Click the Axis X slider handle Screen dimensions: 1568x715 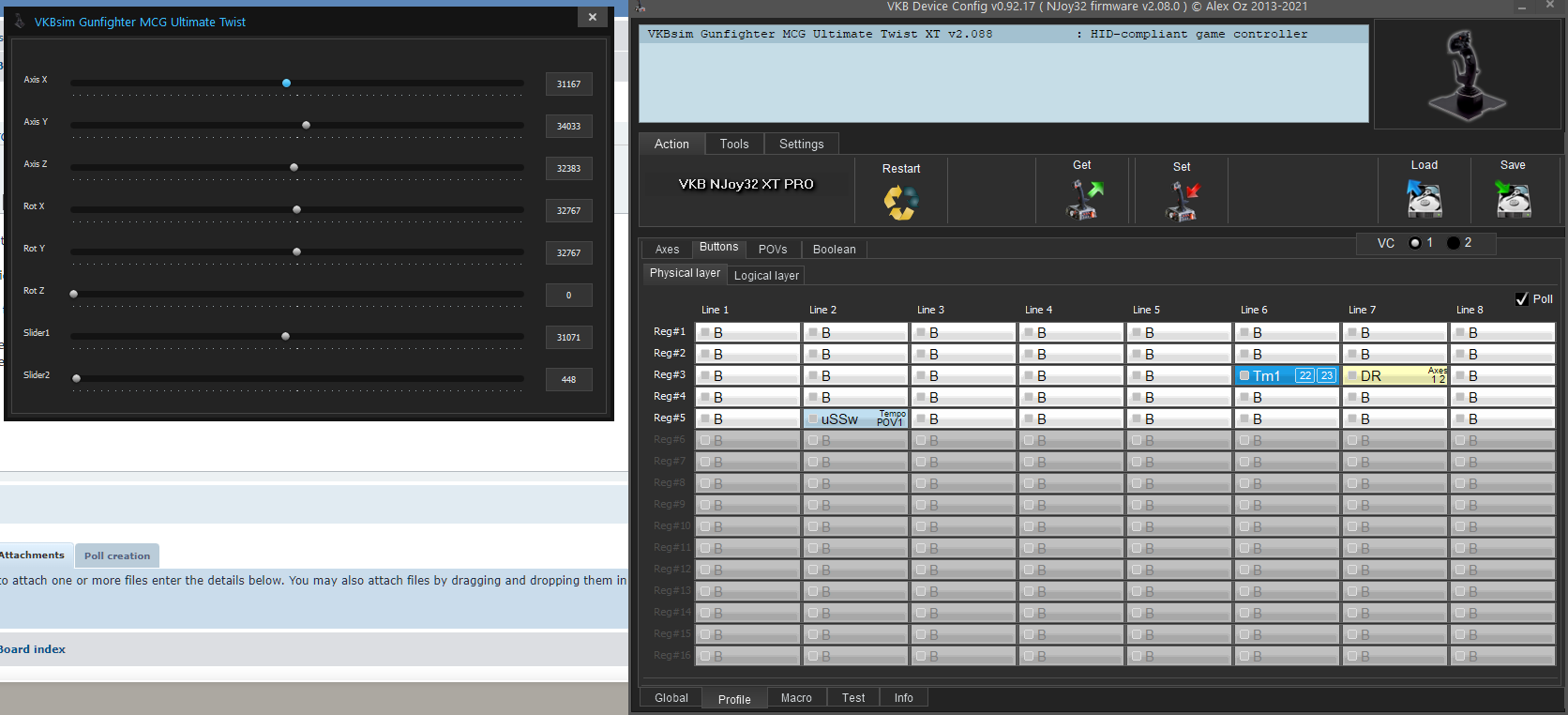coord(286,84)
